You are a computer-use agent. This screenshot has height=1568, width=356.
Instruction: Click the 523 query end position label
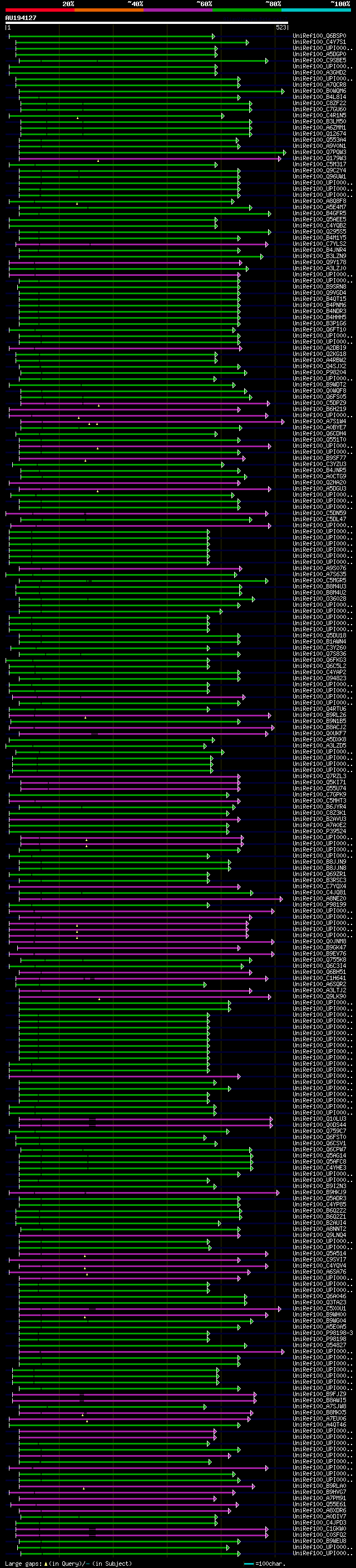[x=280, y=27]
